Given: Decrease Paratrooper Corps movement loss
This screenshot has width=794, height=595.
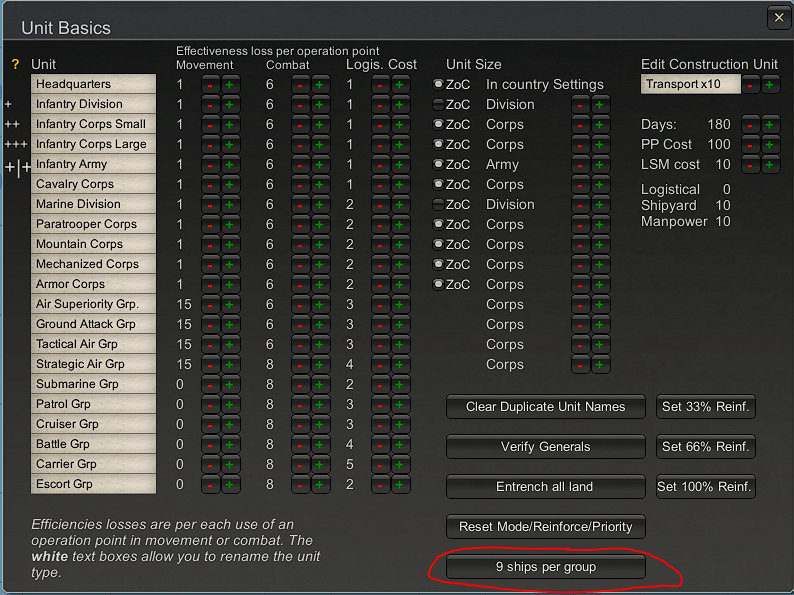Looking at the screenshot, I should coord(210,225).
